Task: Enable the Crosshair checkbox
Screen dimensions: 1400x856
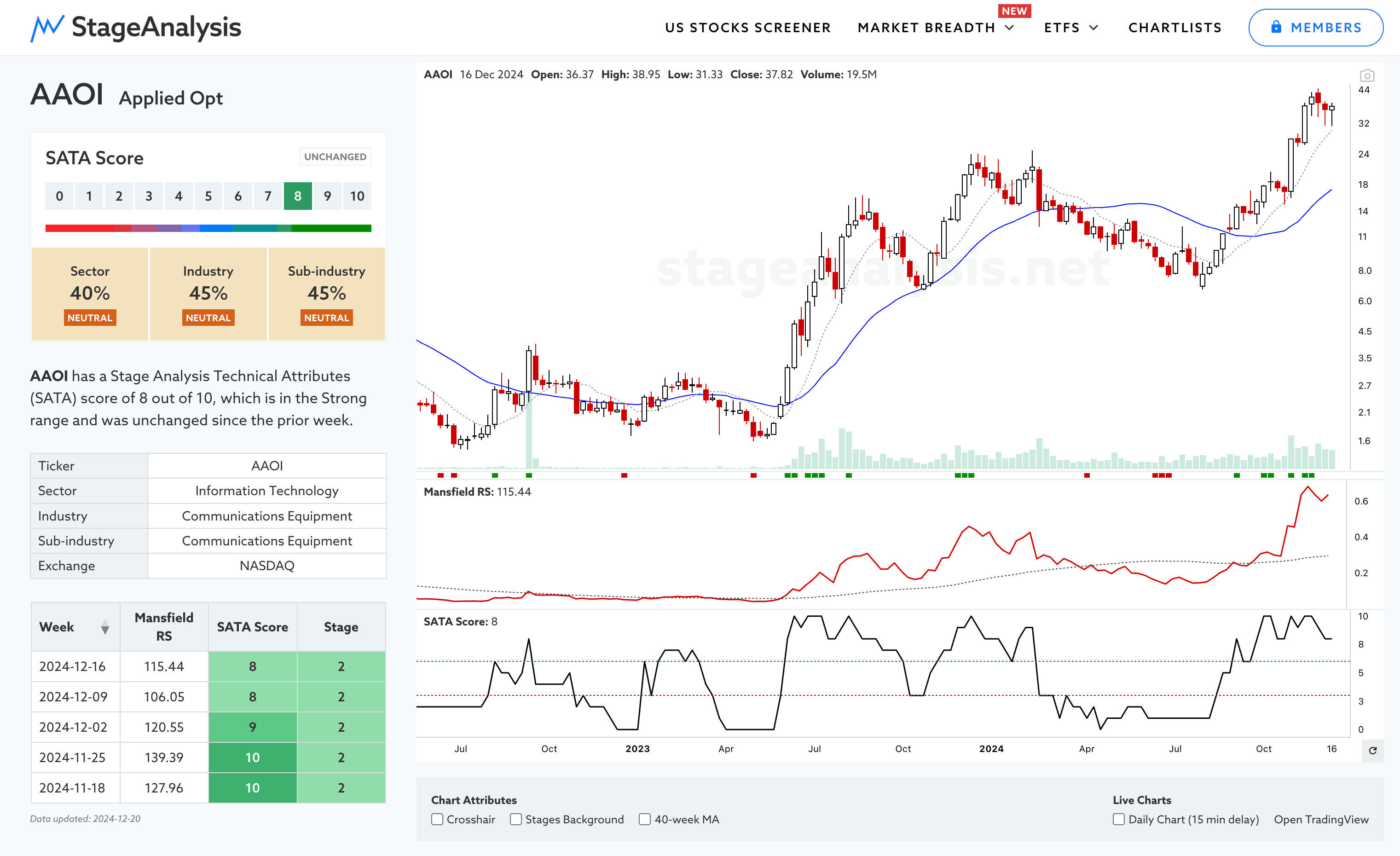Action: 437,819
